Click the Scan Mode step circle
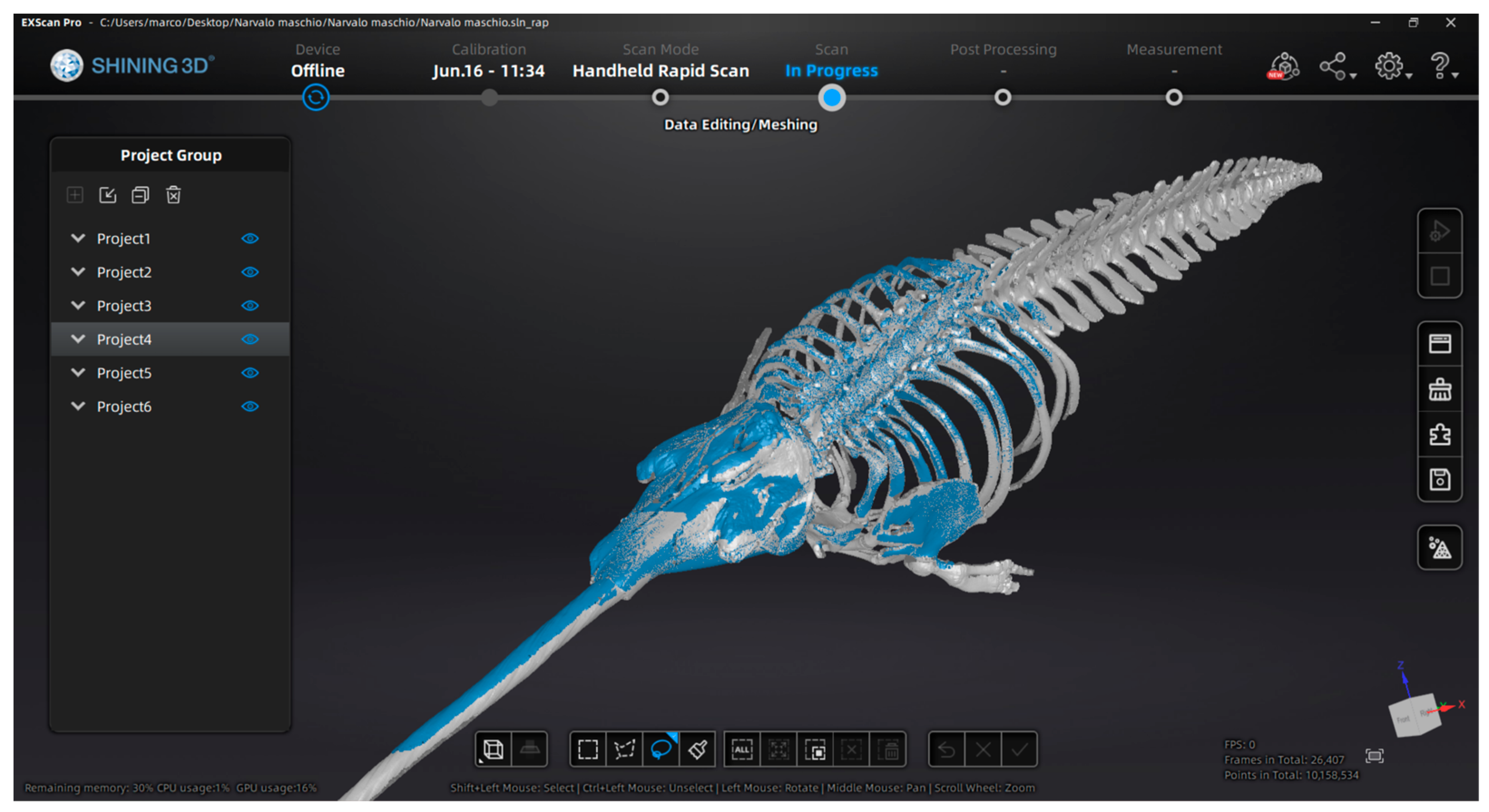Screen dimensions: 1489x812 (x=660, y=97)
